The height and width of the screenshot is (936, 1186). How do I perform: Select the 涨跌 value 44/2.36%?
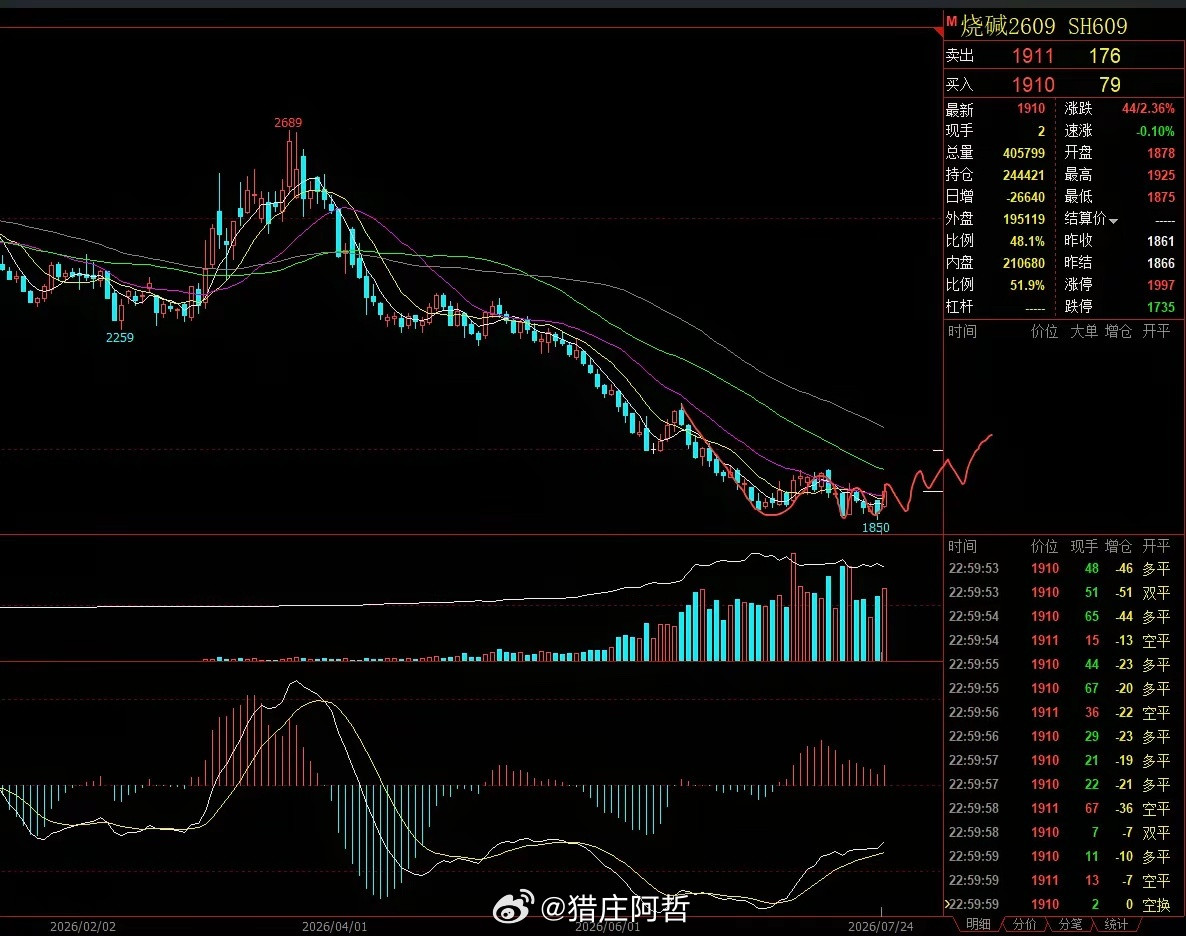1148,109
